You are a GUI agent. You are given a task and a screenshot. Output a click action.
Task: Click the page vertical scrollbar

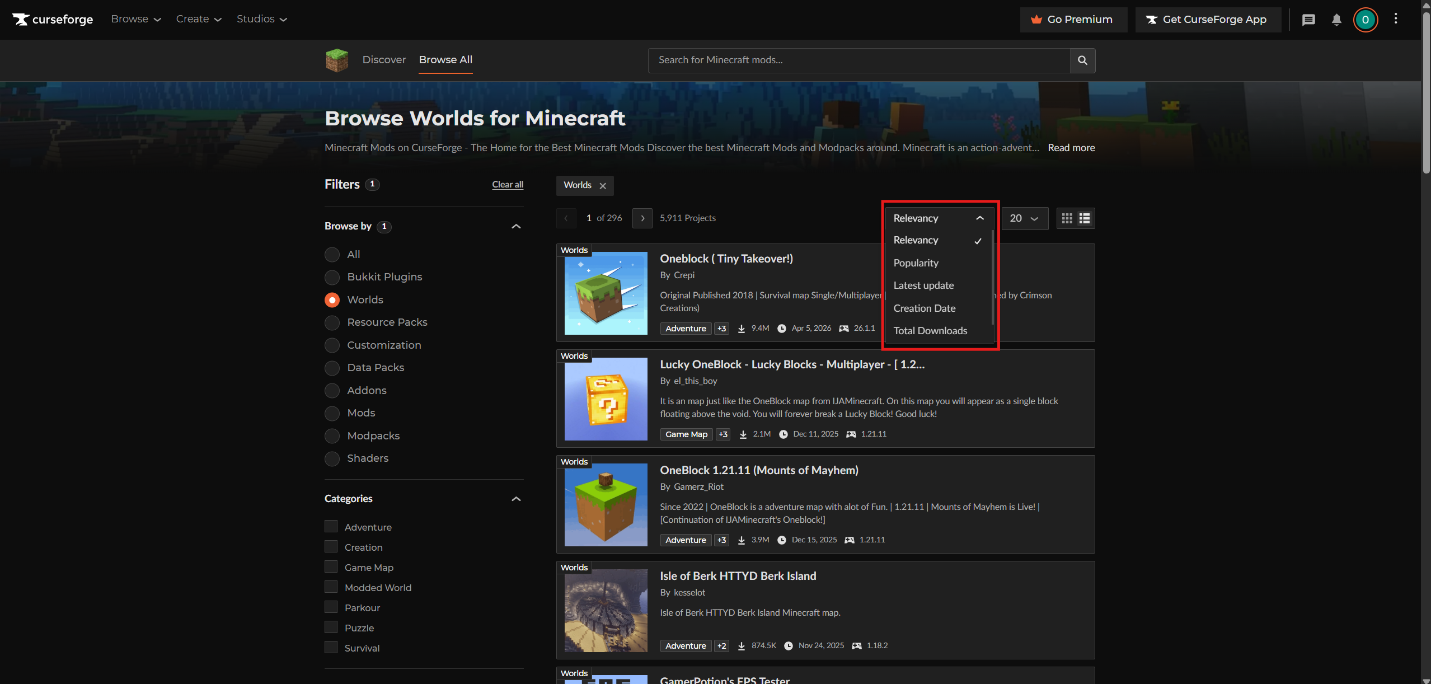coord(1425,95)
